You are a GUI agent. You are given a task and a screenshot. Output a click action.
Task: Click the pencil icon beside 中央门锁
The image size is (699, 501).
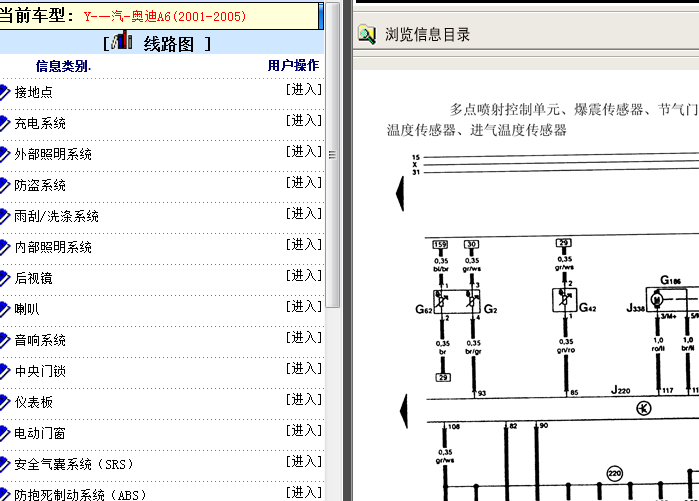click(4, 371)
